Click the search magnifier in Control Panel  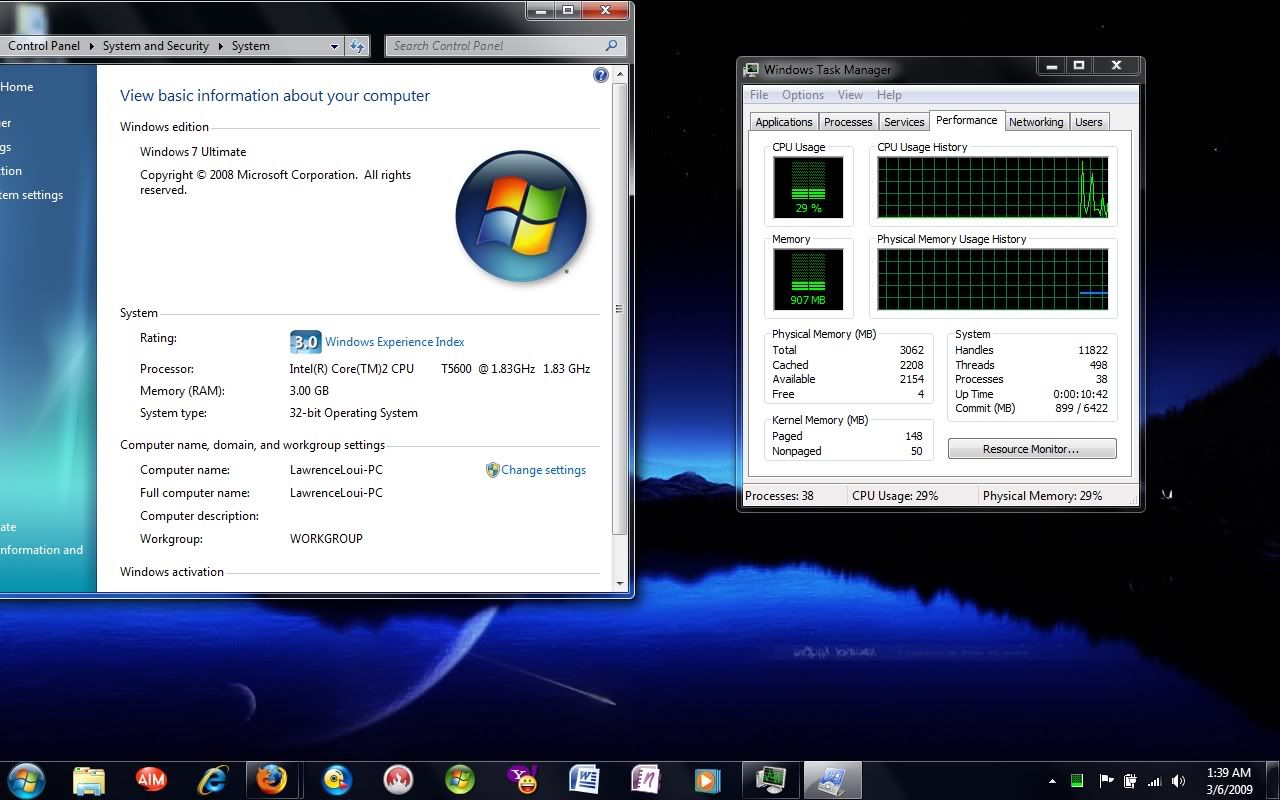coord(612,46)
